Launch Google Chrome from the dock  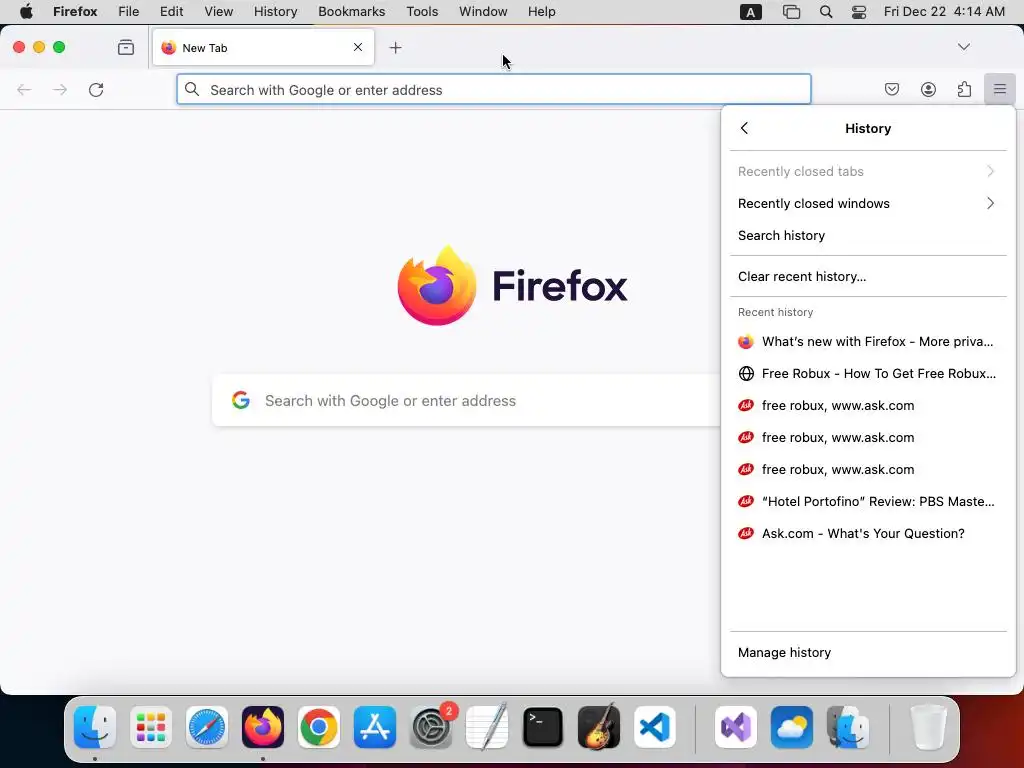[x=319, y=727]
